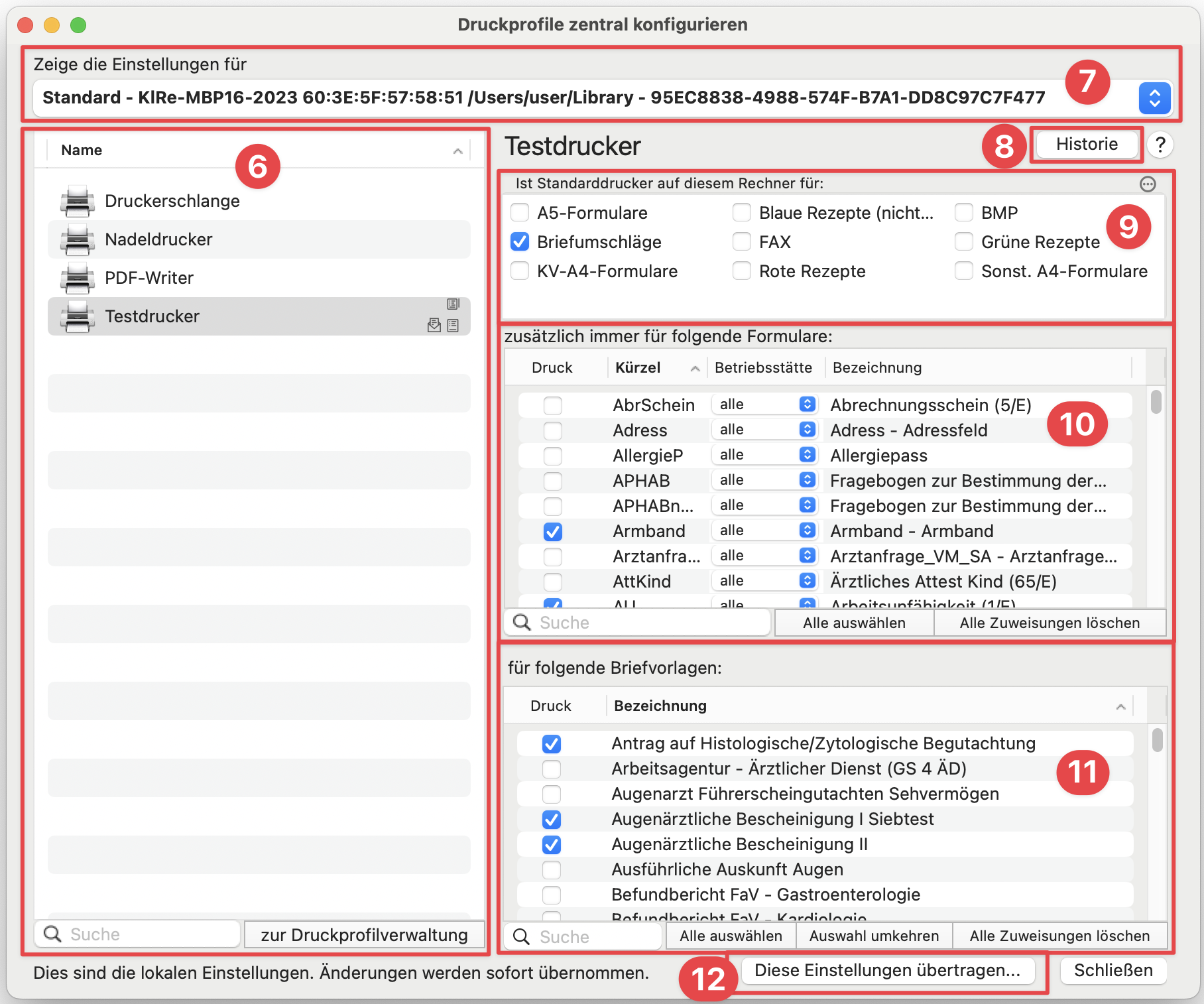This screenshot has height=1004, width=1204.
Task: Focus the printer list Suche field
Action: (x=137, y=934)
